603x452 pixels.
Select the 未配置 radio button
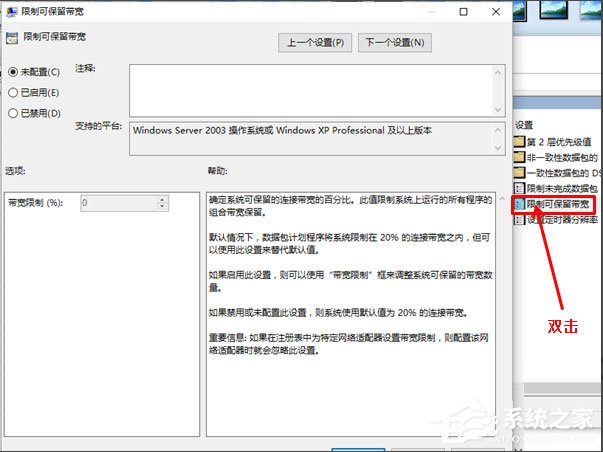tap(13, 72)
